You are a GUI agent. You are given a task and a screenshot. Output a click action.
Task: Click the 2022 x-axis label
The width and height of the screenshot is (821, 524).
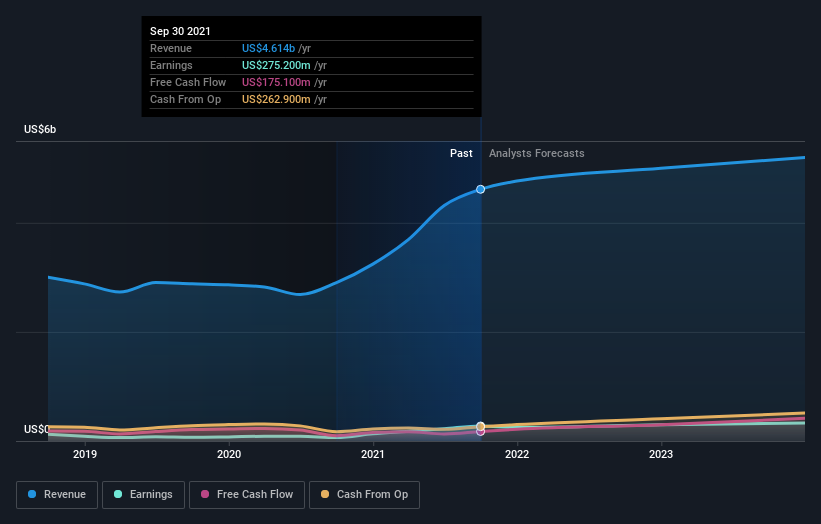517,454
